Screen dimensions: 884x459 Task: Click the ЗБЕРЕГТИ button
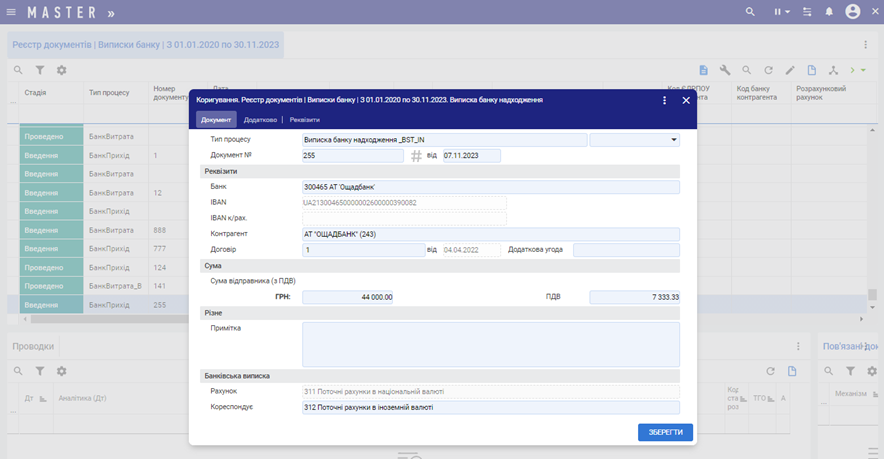665,432
